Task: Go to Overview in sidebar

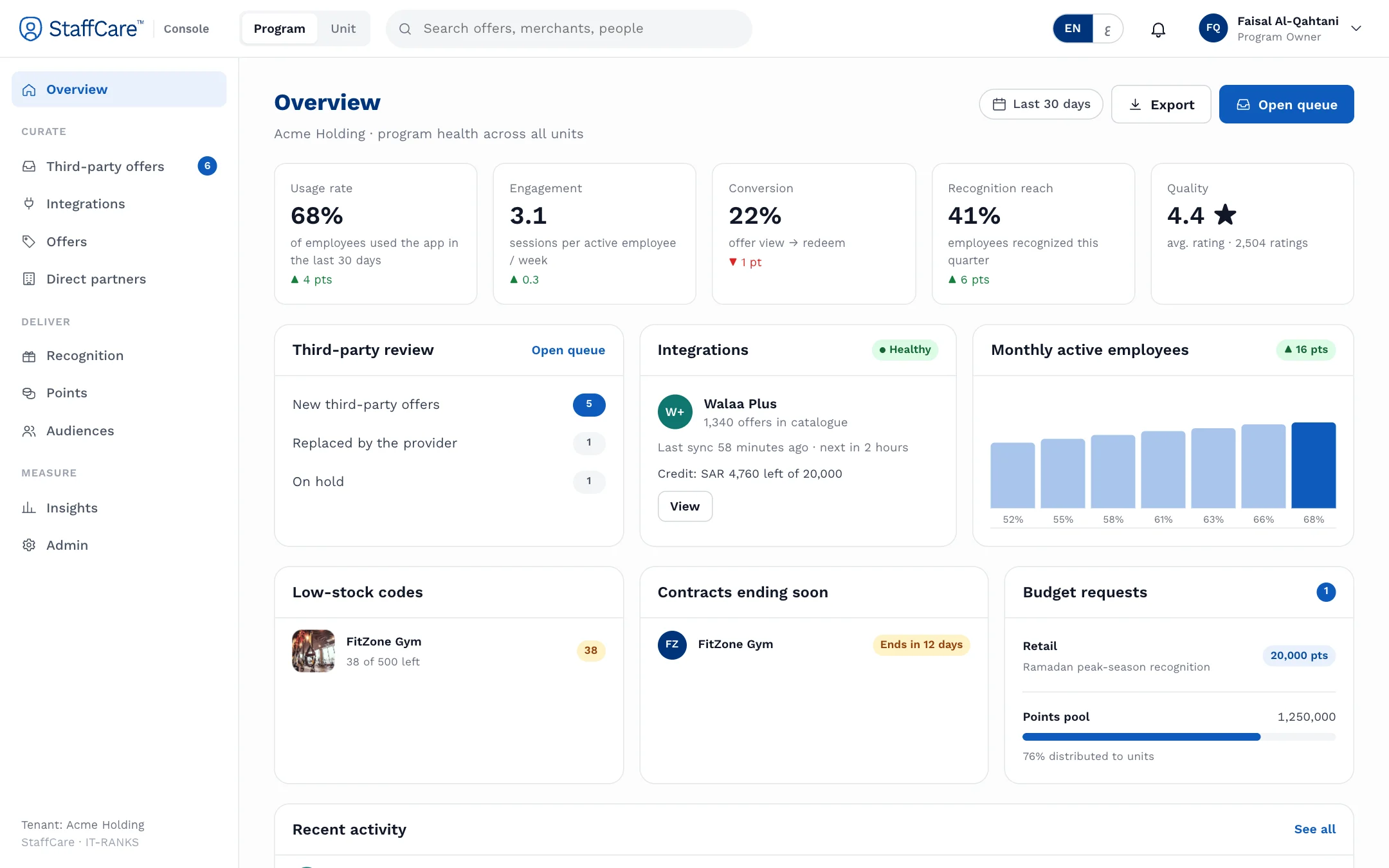Action: point(119,89)
